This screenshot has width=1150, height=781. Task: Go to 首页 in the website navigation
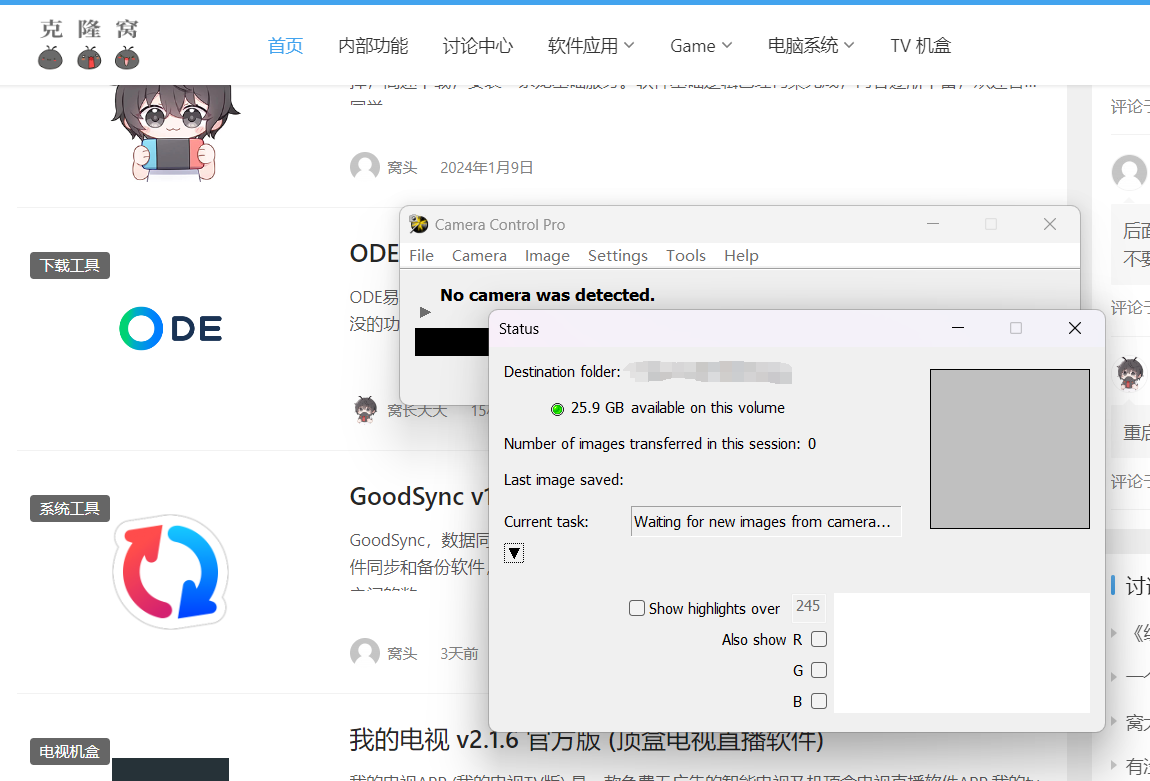coord(285,45)
